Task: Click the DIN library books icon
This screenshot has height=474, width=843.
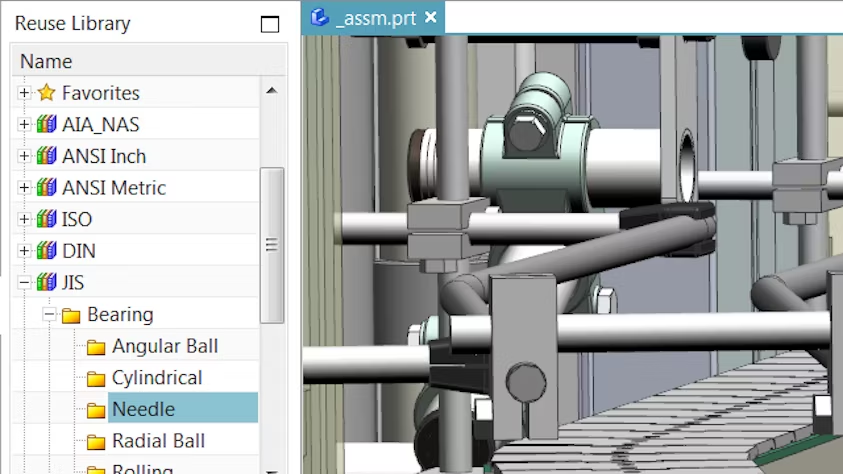Action: (46, 252)
